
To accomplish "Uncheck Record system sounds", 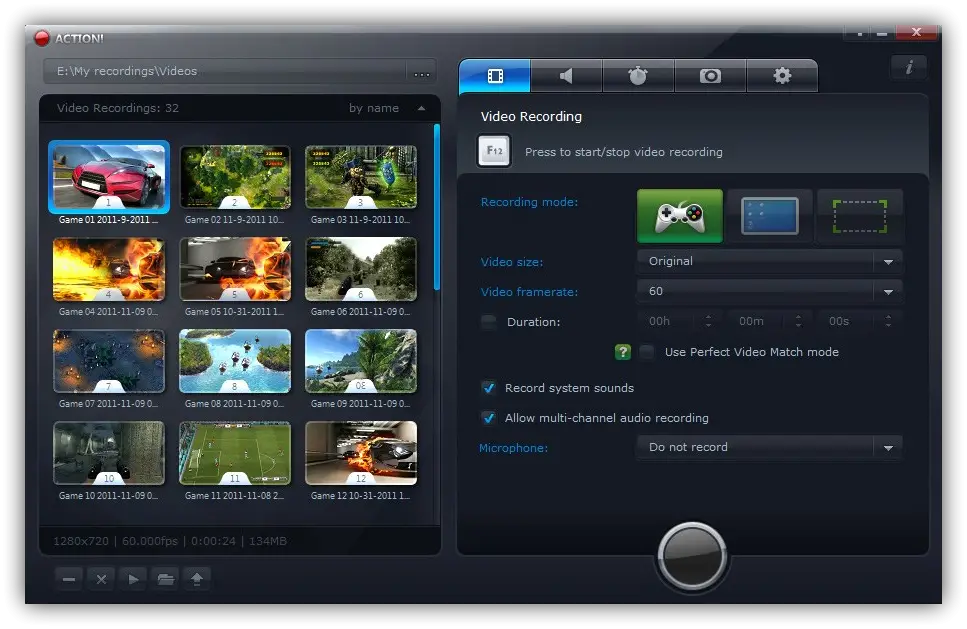I will pos(488,388).
